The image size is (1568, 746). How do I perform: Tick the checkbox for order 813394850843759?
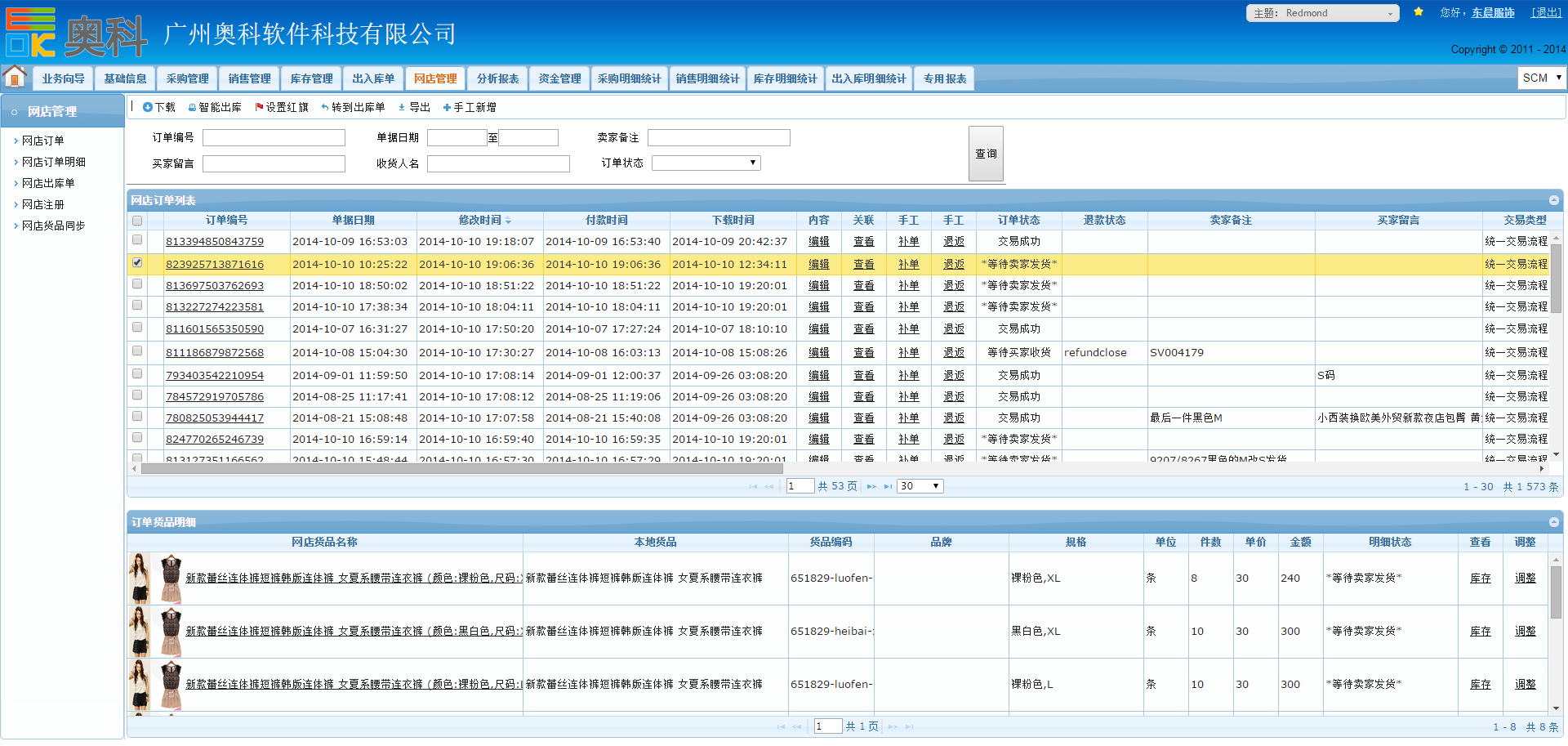(137, 240)
